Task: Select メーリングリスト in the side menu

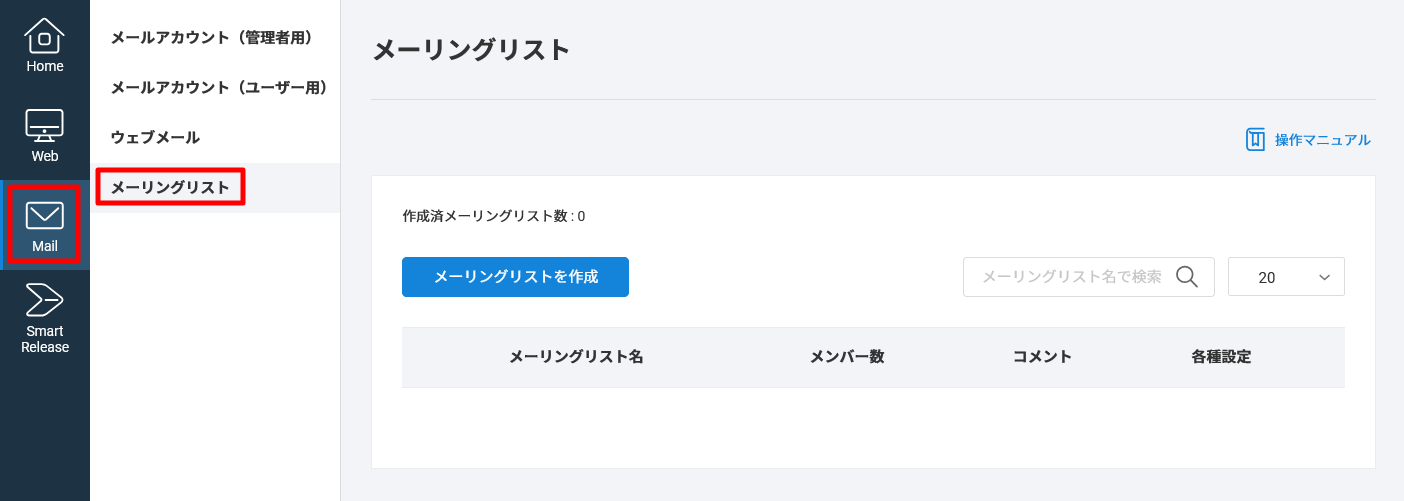Action: click(170, 188)
